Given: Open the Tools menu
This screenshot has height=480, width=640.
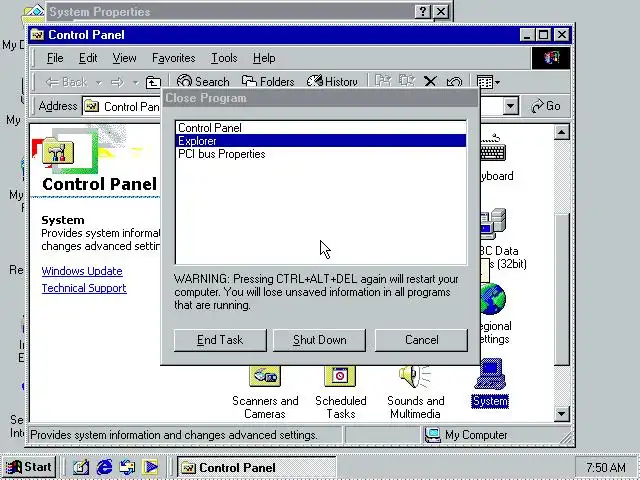Looking at the screenshot, I should coord(224,58).
